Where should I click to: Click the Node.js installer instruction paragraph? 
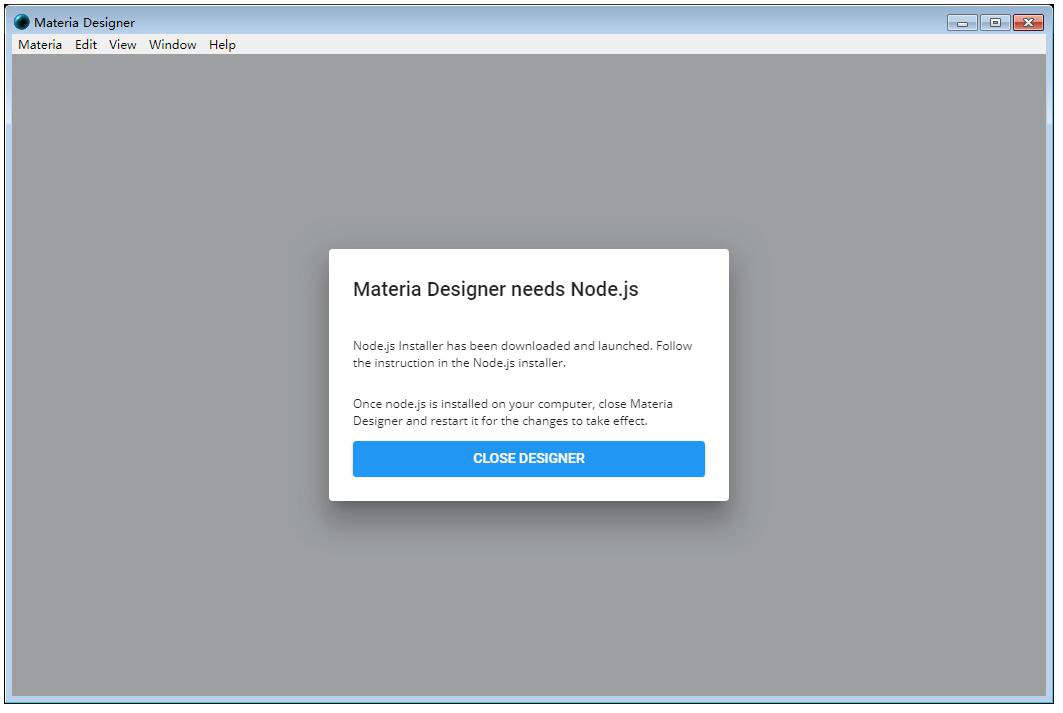click(x=522, y=354)
